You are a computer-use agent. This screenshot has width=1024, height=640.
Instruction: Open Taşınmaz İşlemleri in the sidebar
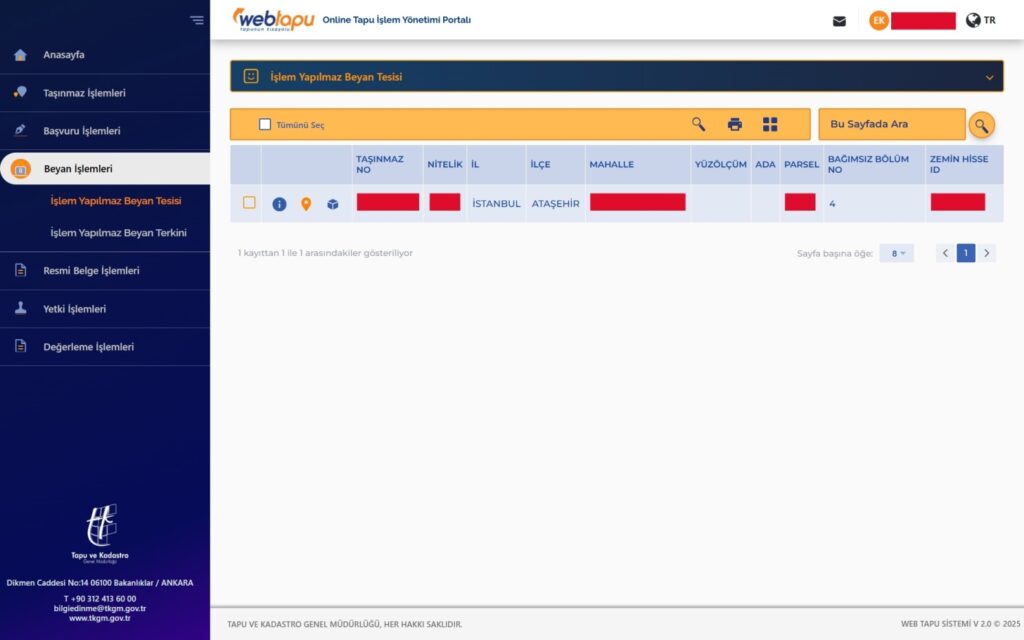84,93
